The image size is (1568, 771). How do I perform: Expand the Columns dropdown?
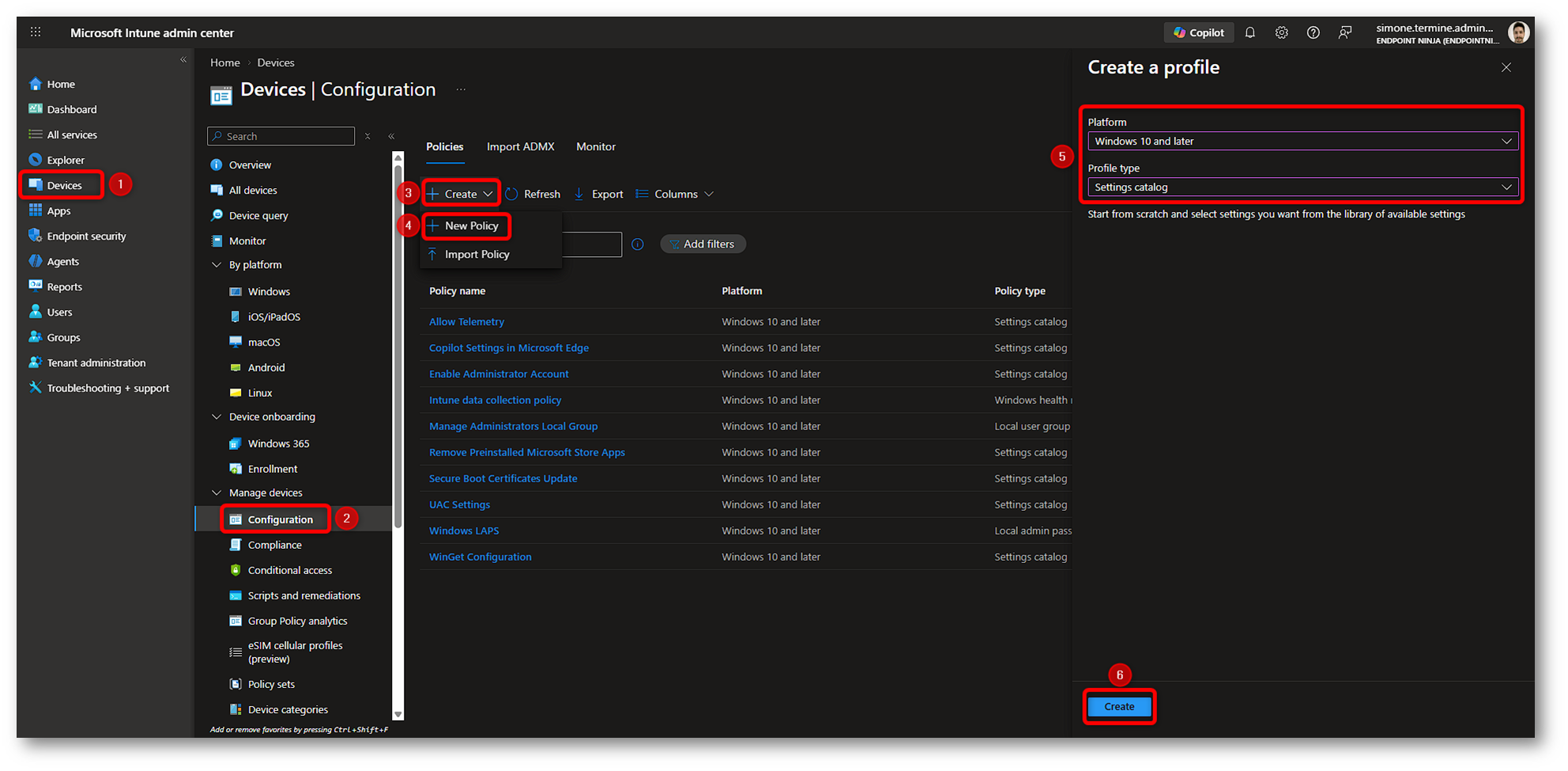click(675, 194)
